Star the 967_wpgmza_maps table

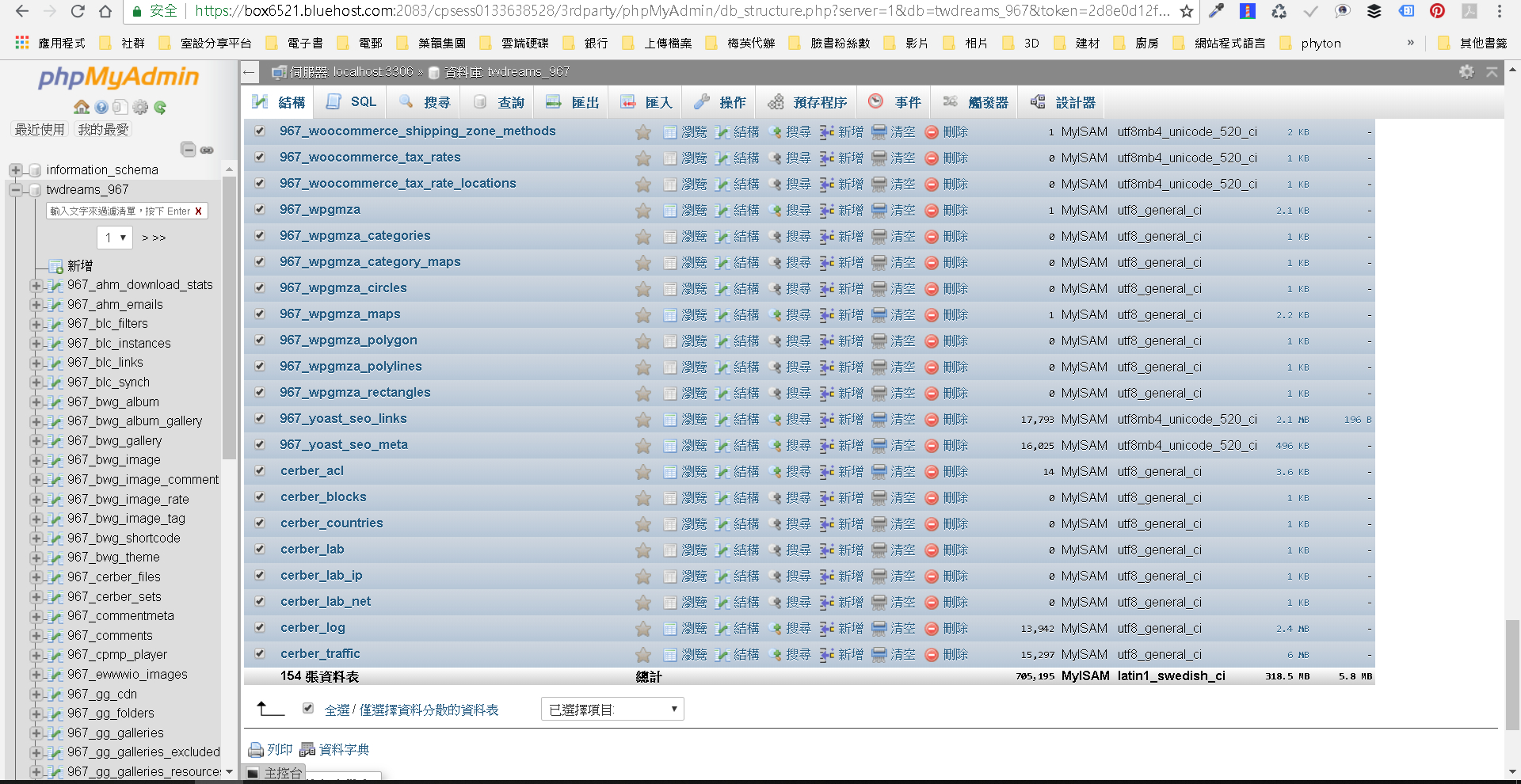tap(643, 315)
